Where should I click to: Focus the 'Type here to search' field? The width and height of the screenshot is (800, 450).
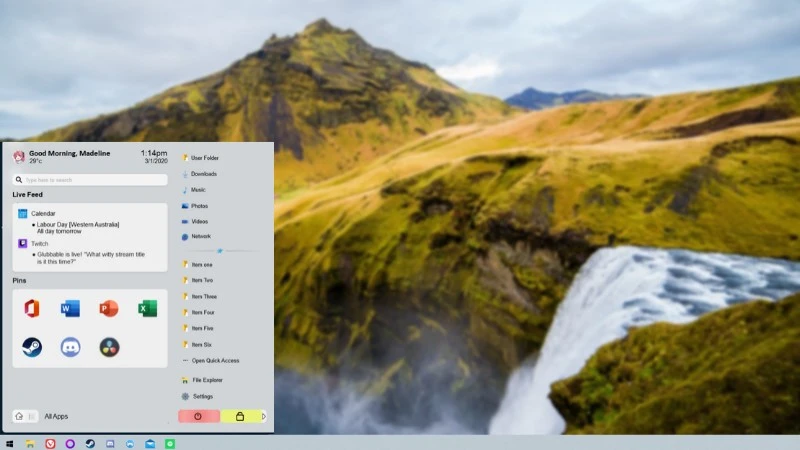[x=90, y=180]
